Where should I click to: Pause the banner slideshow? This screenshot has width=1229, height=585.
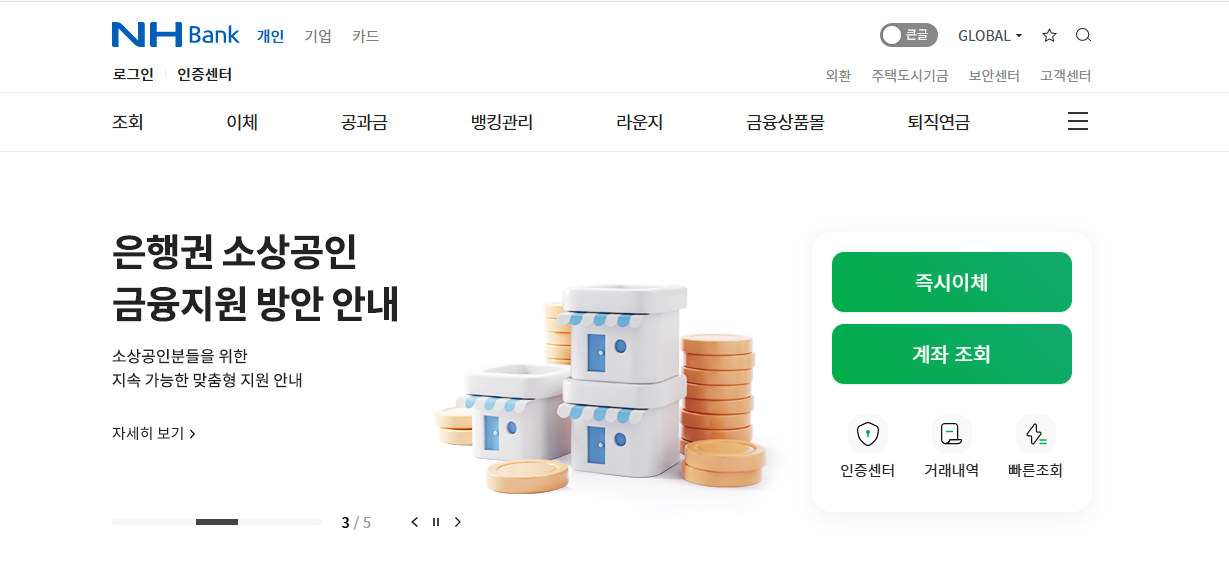pos(436,522)
